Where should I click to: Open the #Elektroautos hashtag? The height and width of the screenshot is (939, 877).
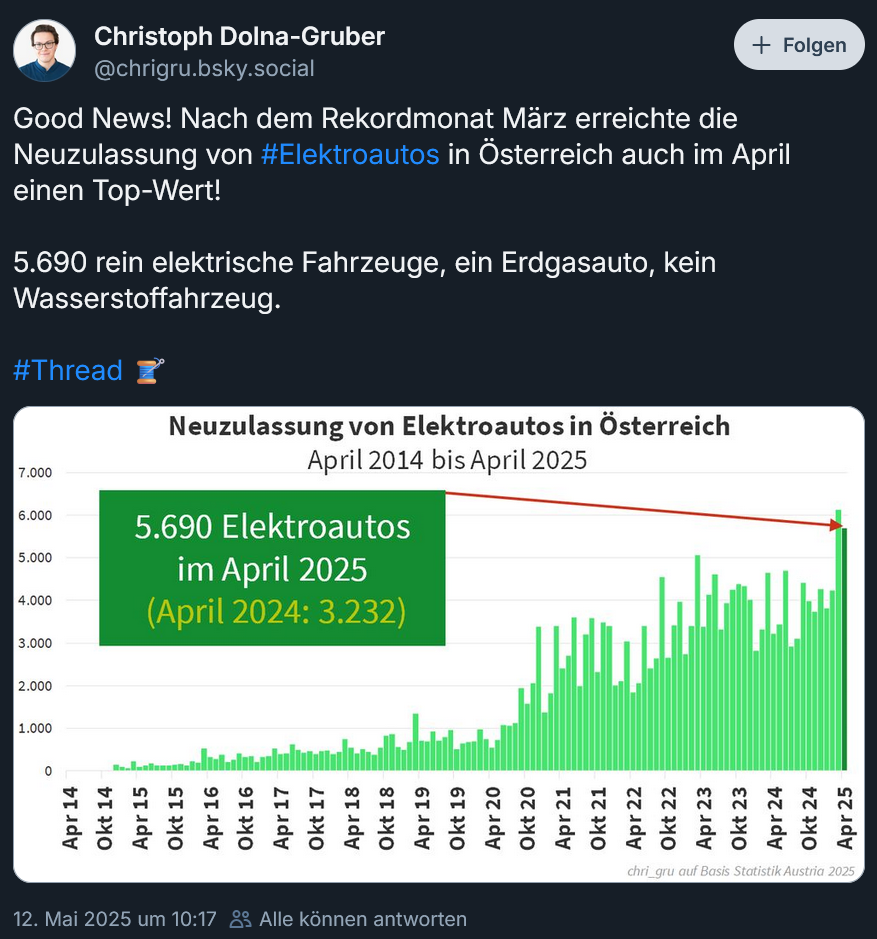pos(350,154)
